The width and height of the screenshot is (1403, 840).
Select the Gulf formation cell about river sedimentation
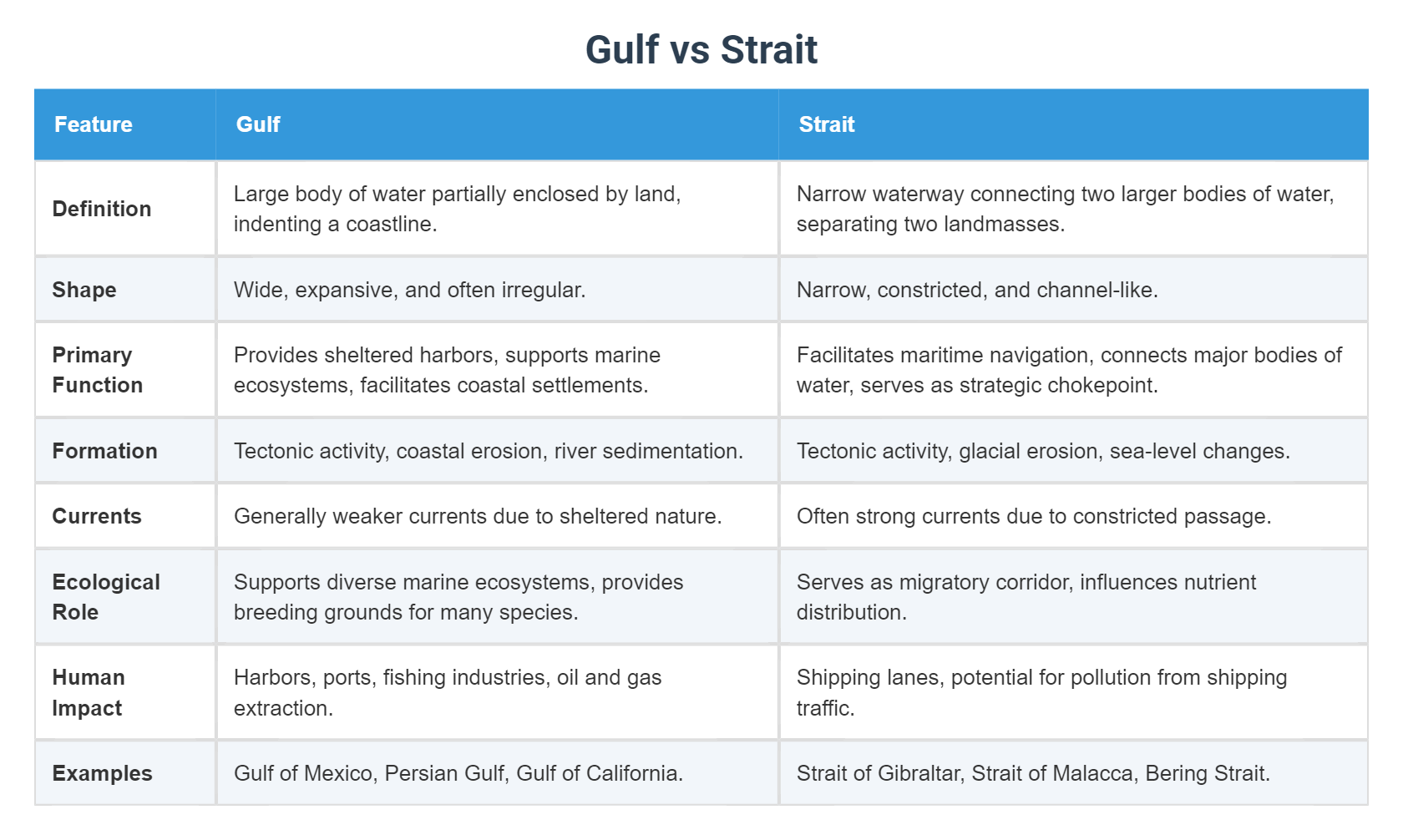(489, 451)
